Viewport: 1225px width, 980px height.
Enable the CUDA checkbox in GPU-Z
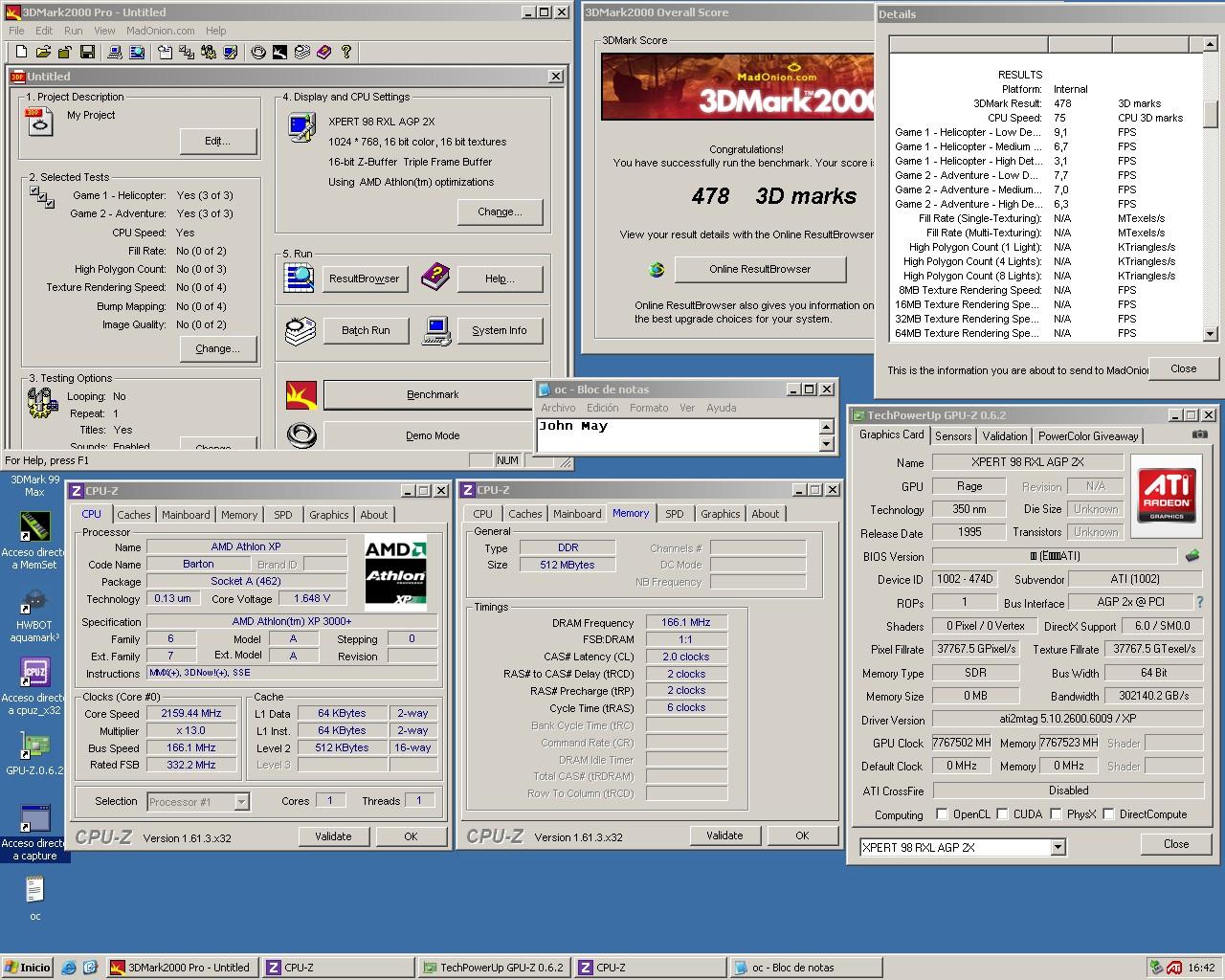pyautogui.click(x=1002, y=814)
